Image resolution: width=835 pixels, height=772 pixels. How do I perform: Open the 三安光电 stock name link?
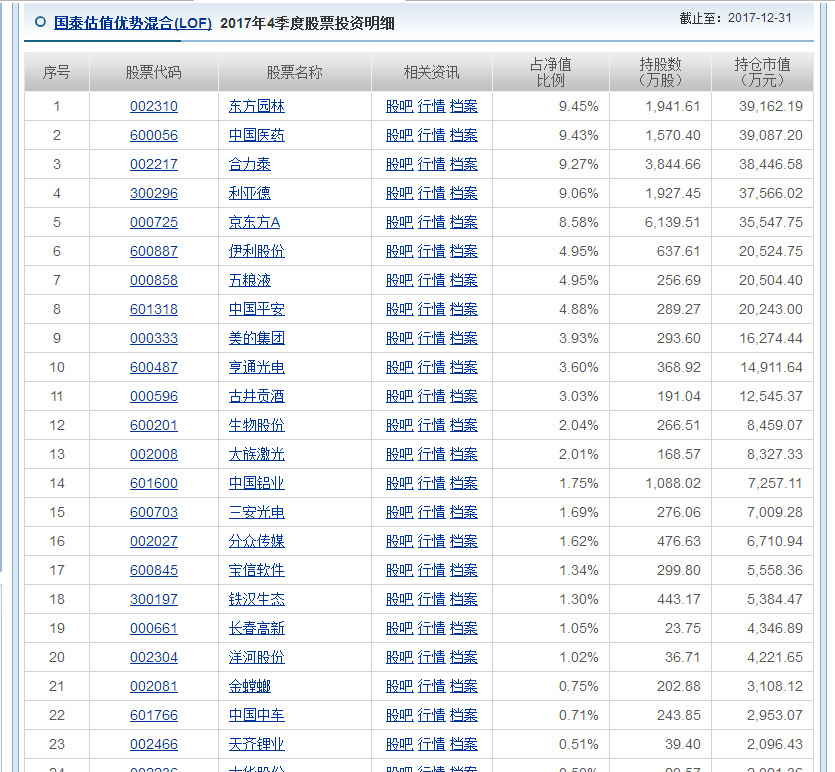257,513
